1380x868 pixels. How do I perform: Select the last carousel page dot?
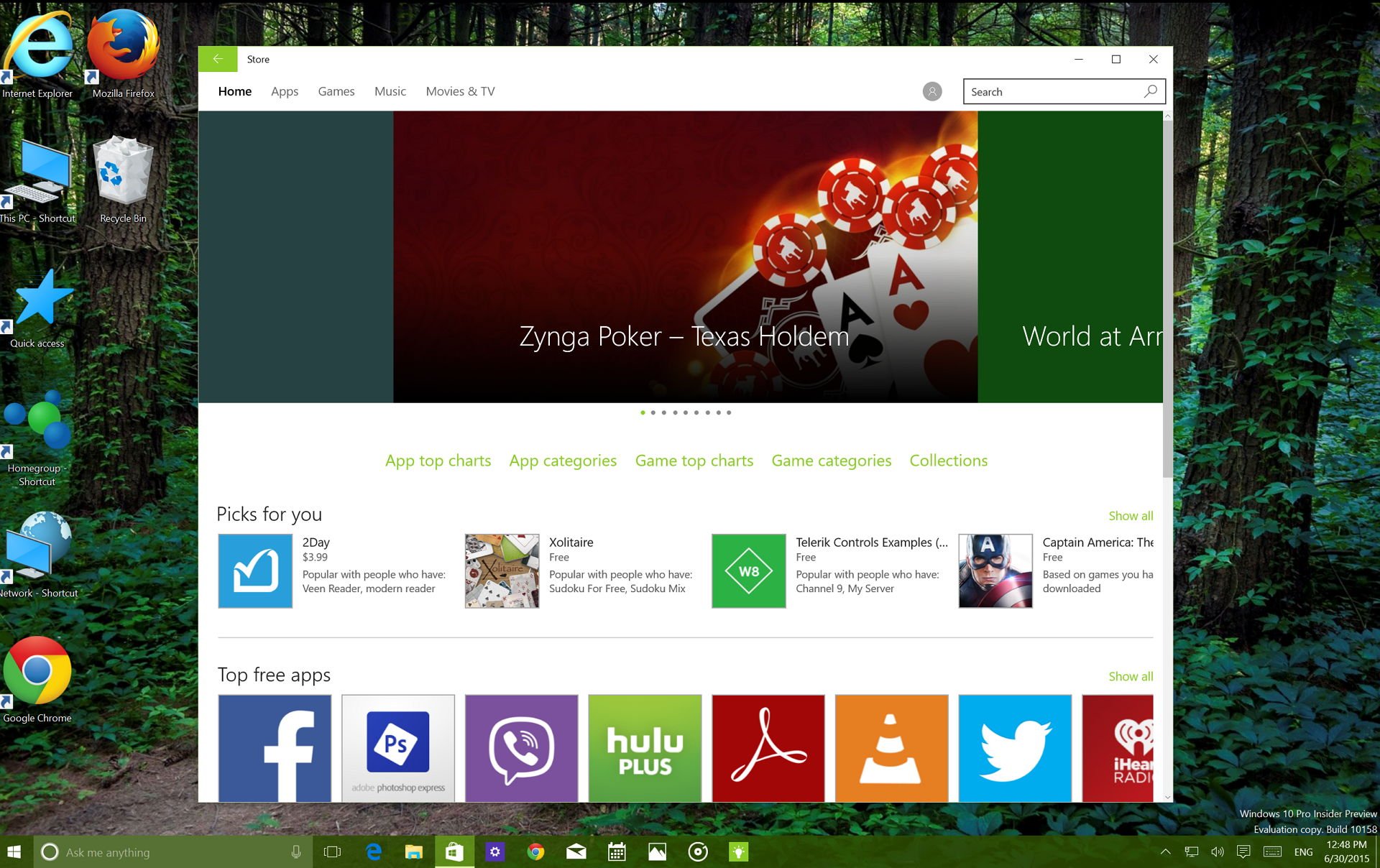[729, 412]
